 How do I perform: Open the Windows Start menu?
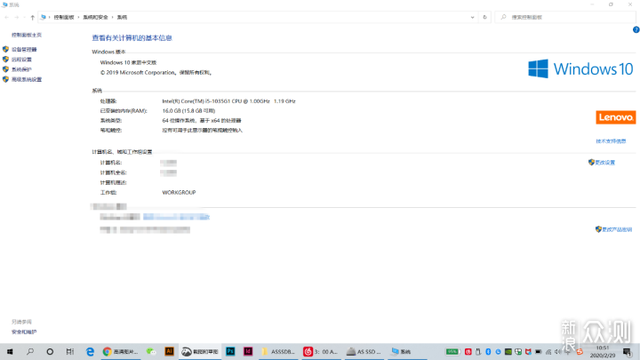tap(10, 351)
